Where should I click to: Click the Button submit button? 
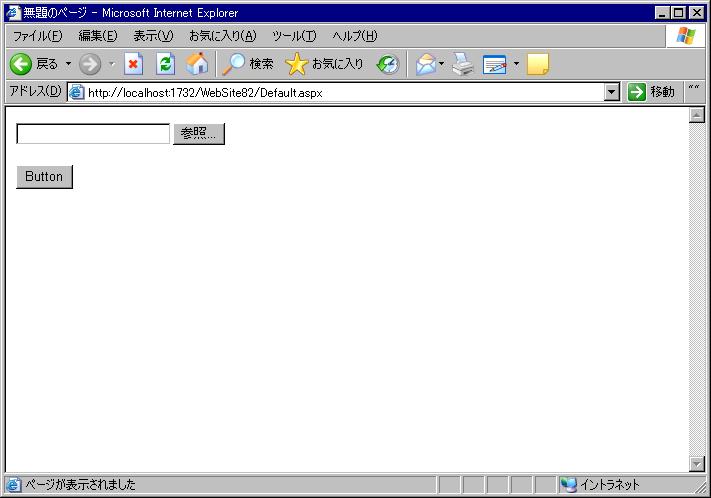pyautogui.click(x=44, y=177)
